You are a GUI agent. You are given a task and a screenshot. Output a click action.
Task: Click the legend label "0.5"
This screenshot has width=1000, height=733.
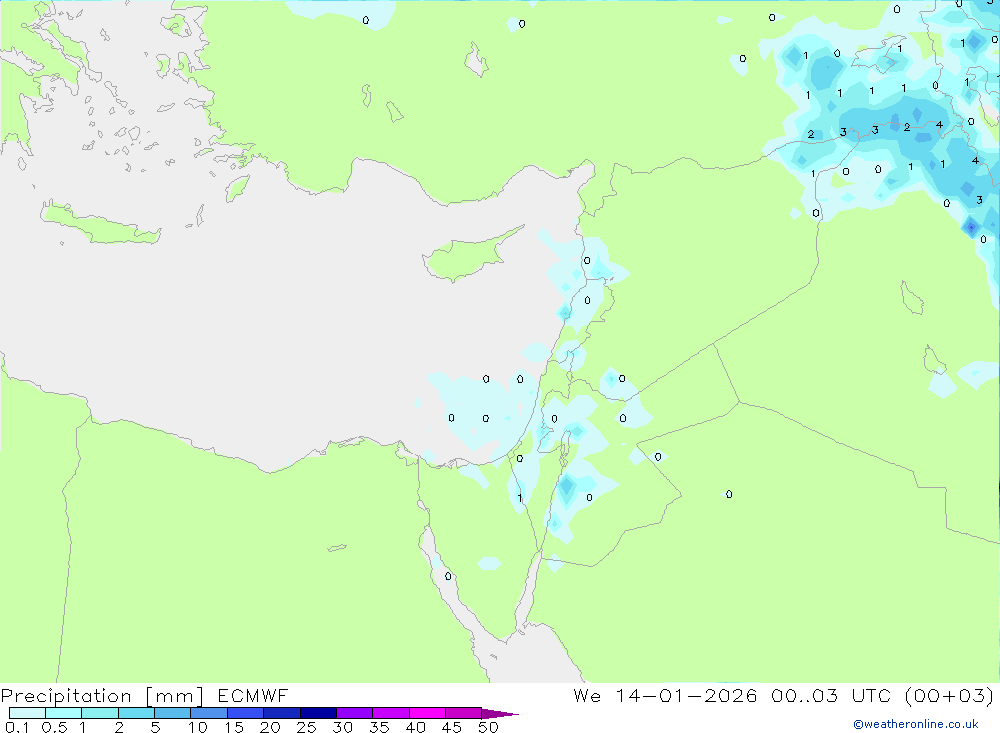click(x=54, y=727)
